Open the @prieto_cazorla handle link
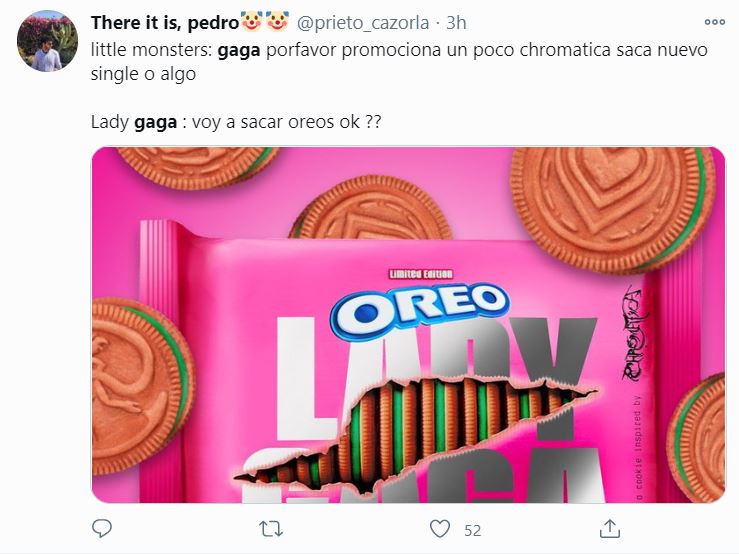 (x=362, y=23)
